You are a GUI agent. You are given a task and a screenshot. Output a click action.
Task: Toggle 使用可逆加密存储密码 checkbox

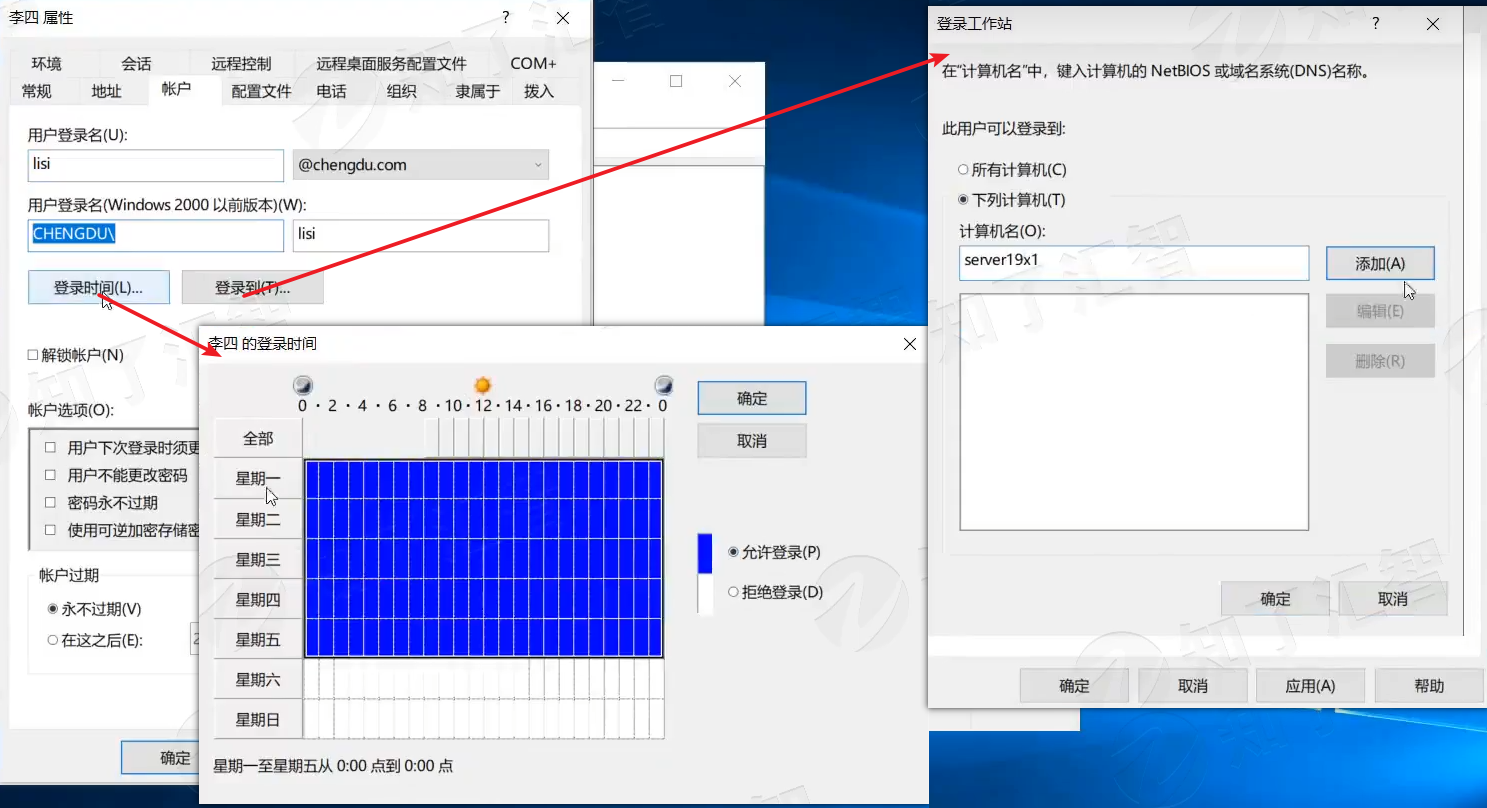pyautogui.click(x=50, y=530)
